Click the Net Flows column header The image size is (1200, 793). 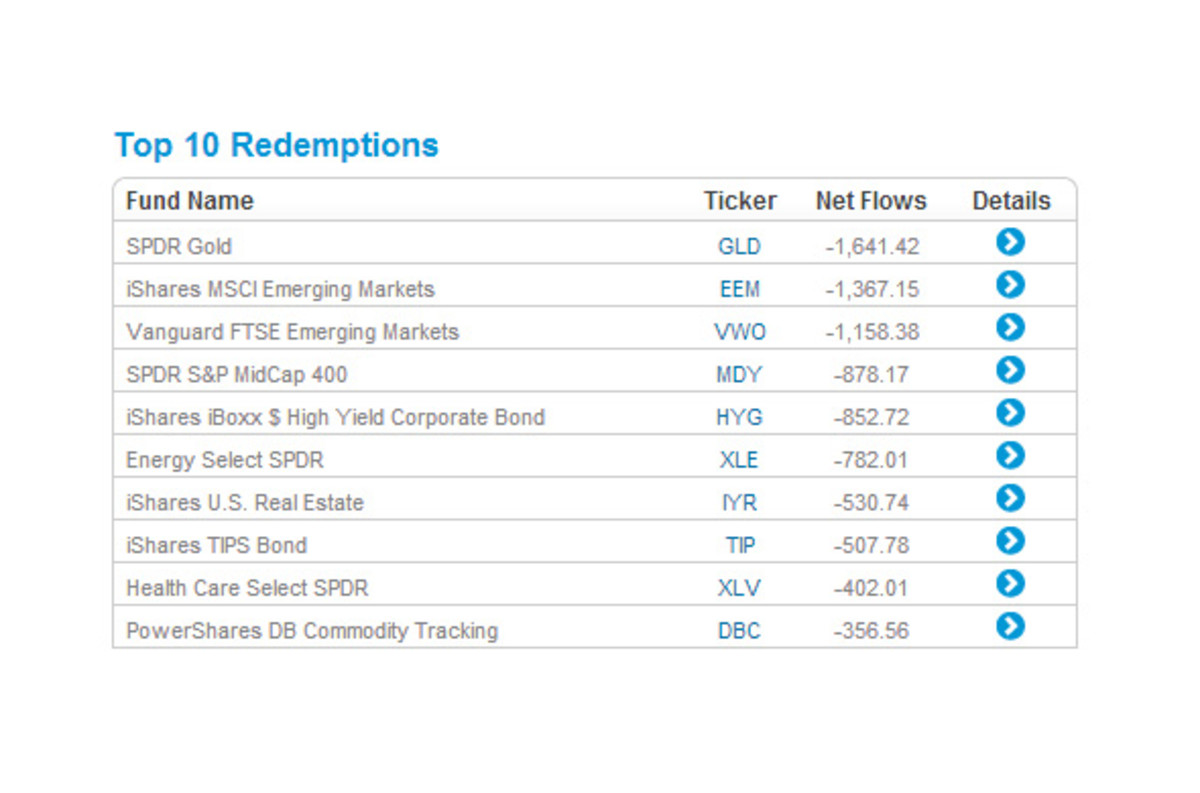pyautogui.click(x=870, y=201)
